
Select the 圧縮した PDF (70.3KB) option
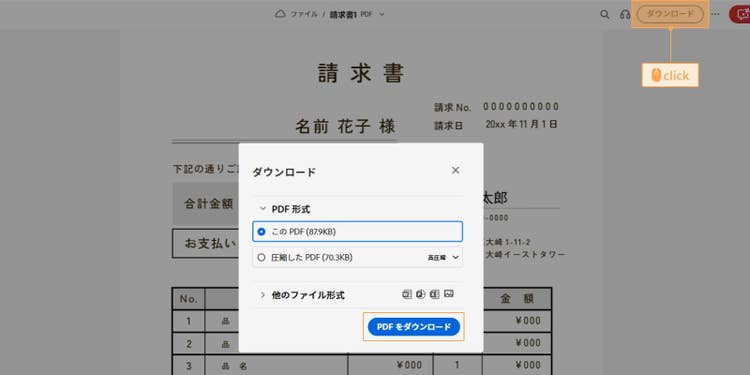point(357,257)
